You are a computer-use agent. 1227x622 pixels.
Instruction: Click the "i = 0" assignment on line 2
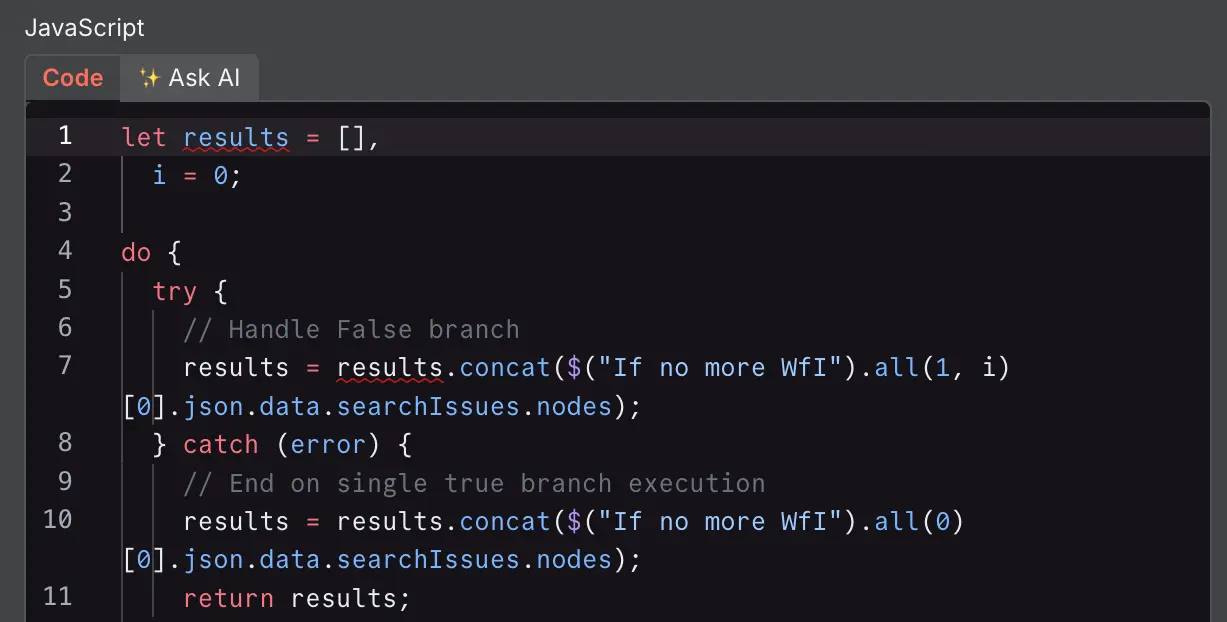[x=197, y=176]
